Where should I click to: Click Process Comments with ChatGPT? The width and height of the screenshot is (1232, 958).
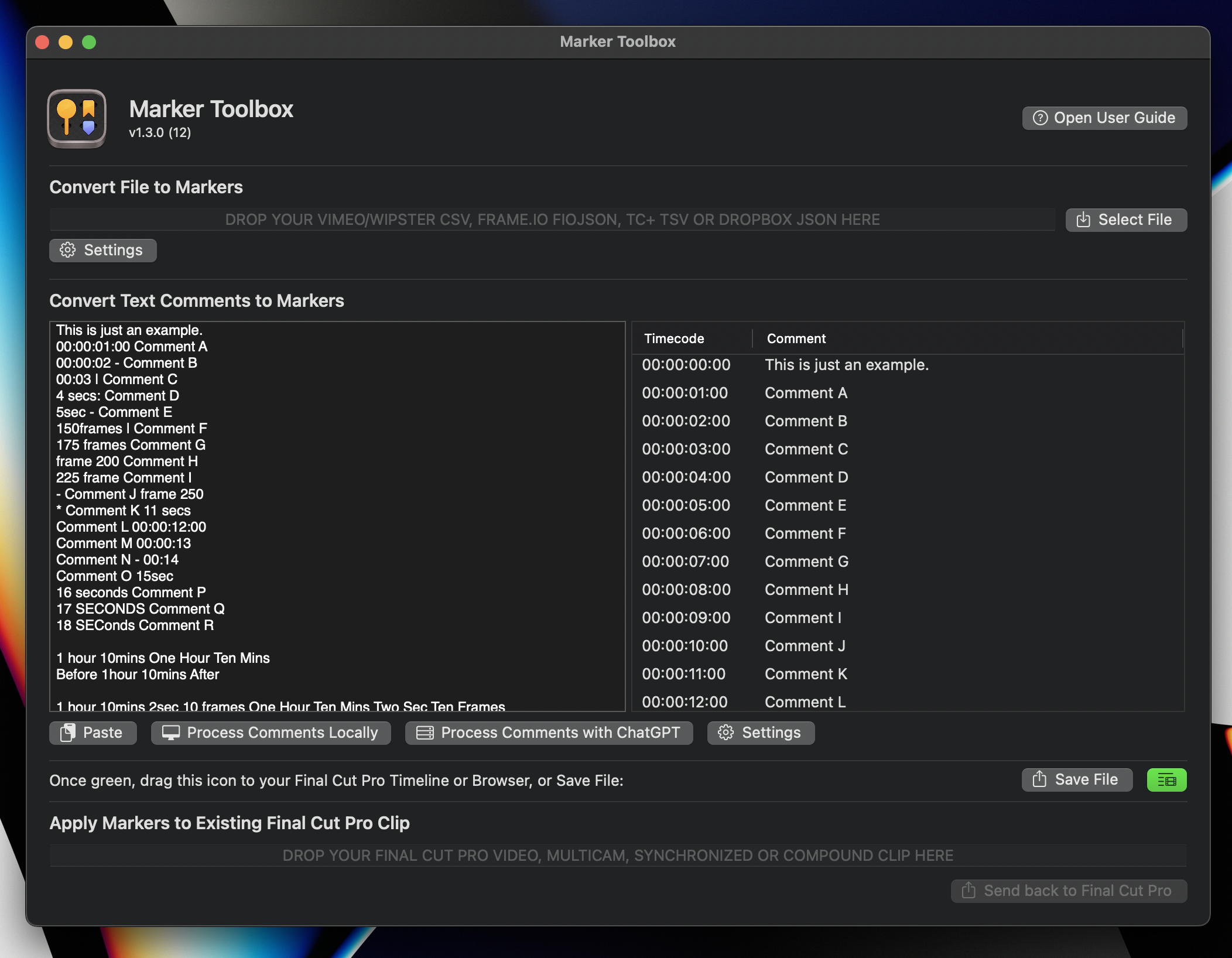click(x=549, y=733)
